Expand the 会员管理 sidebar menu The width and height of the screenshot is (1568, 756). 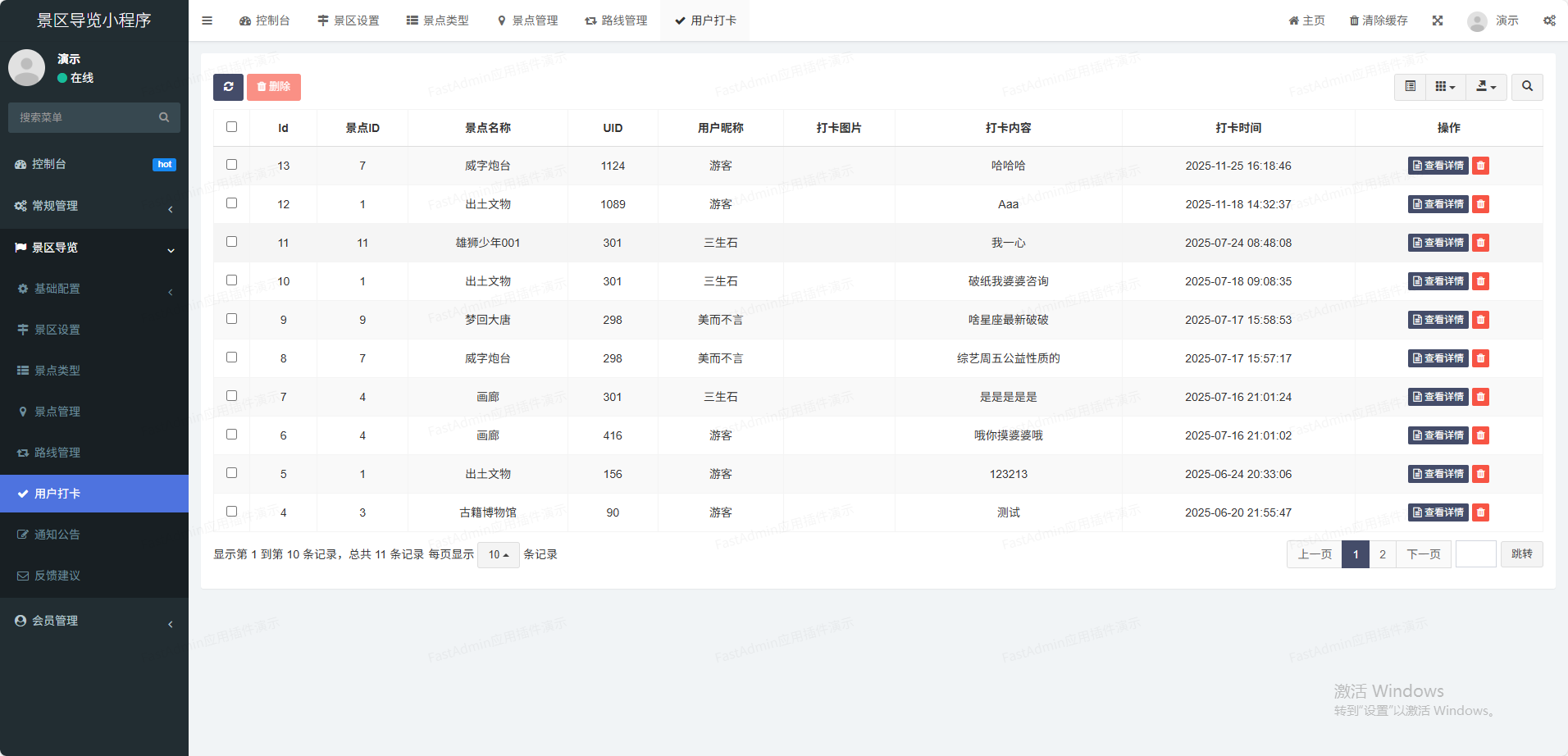[94, 621]
